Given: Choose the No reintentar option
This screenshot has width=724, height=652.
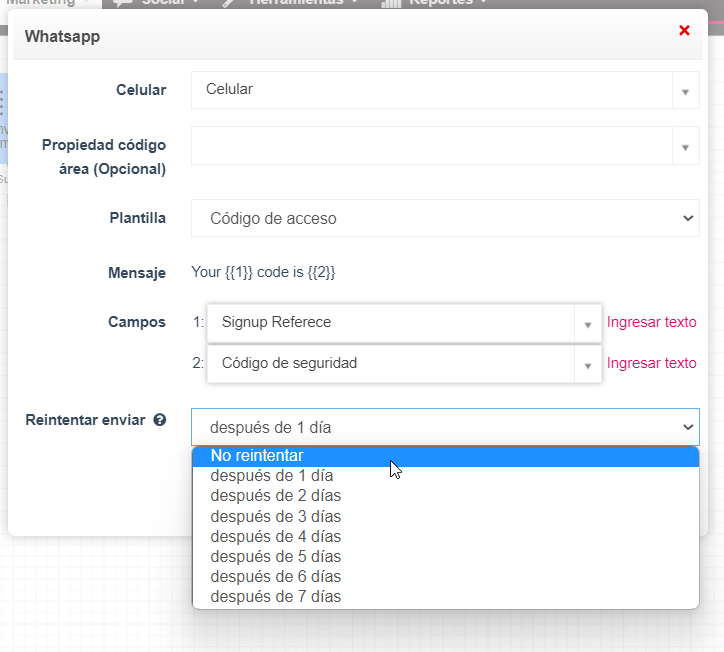Looking at the screenshot, I should 446,456.
